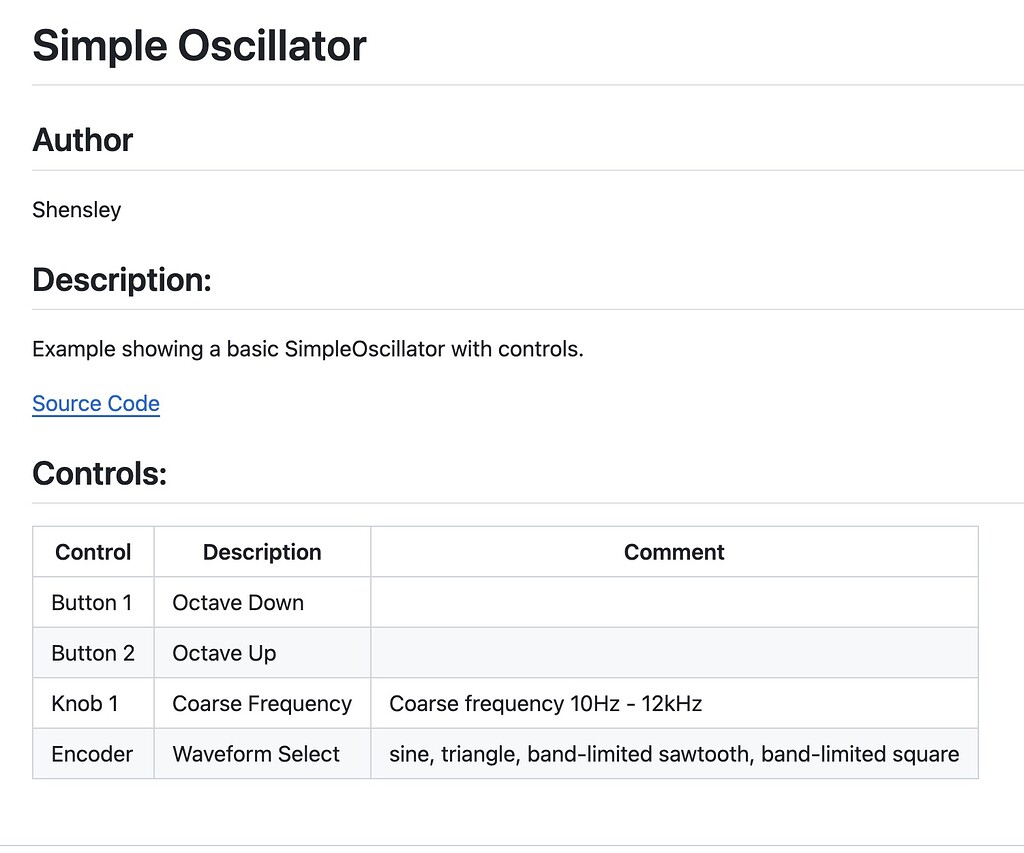Click the SimpleOscillator example description paragraph
Viewport: 1024px width, 853px height.
(307, 350)
